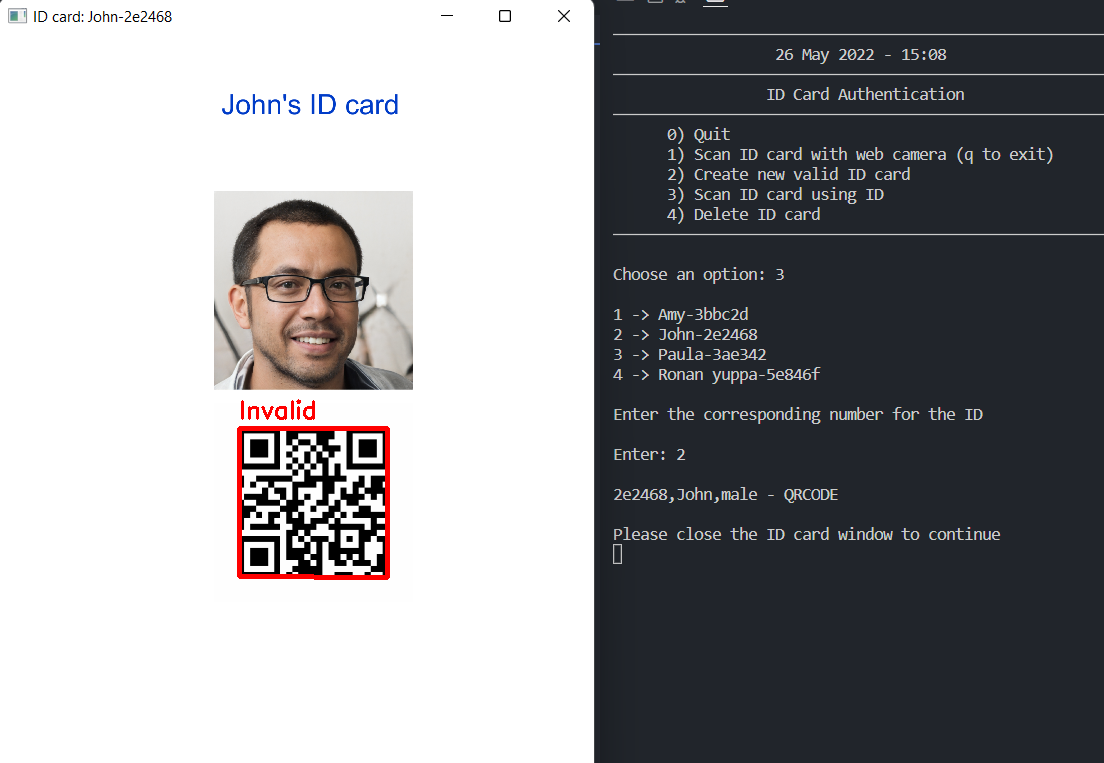Screen dimensions: 1104x763
Task: Click the QR code image
Action: (x=313, y=503)
